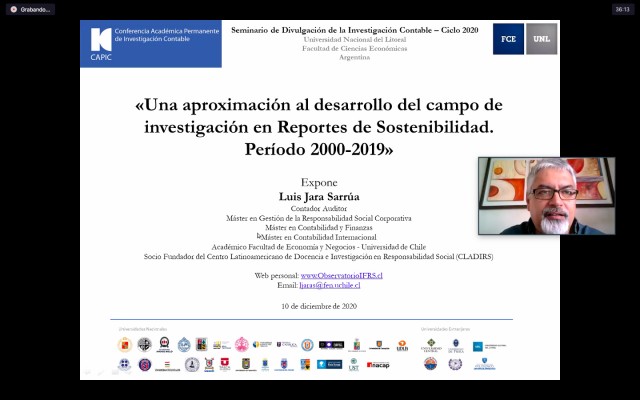Click the date 10 de diciembre de 2020
Screen dimensions: 640x400
319,305
